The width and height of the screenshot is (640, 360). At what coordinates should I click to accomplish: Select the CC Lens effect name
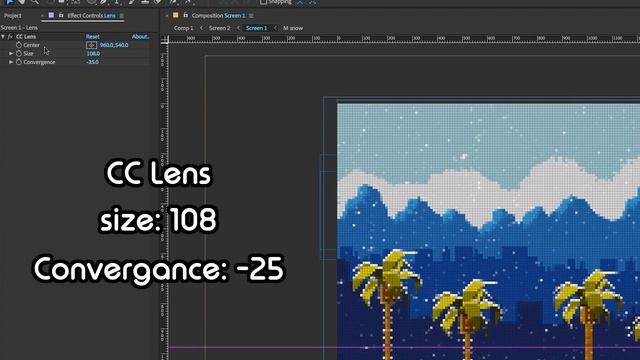[x=26, y=37]
